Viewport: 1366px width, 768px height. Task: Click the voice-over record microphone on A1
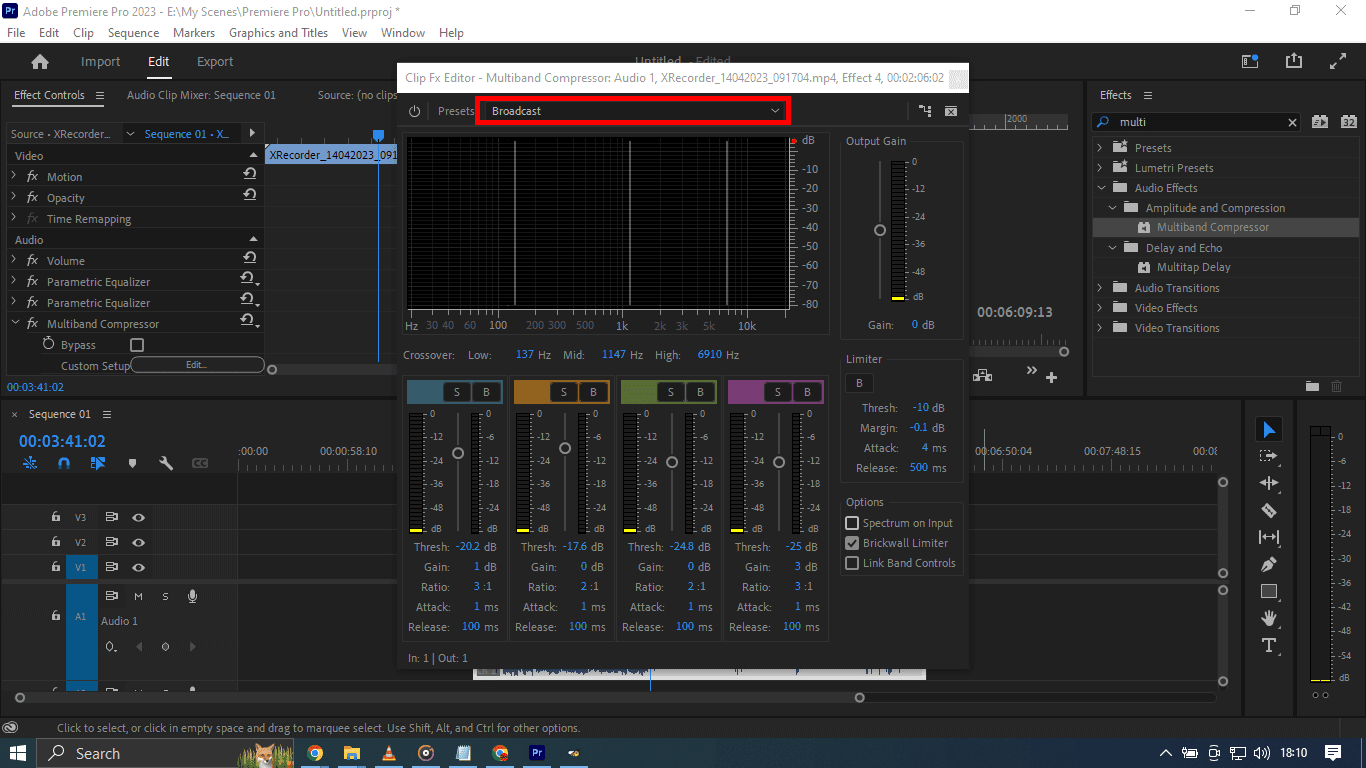coord(192,596)
